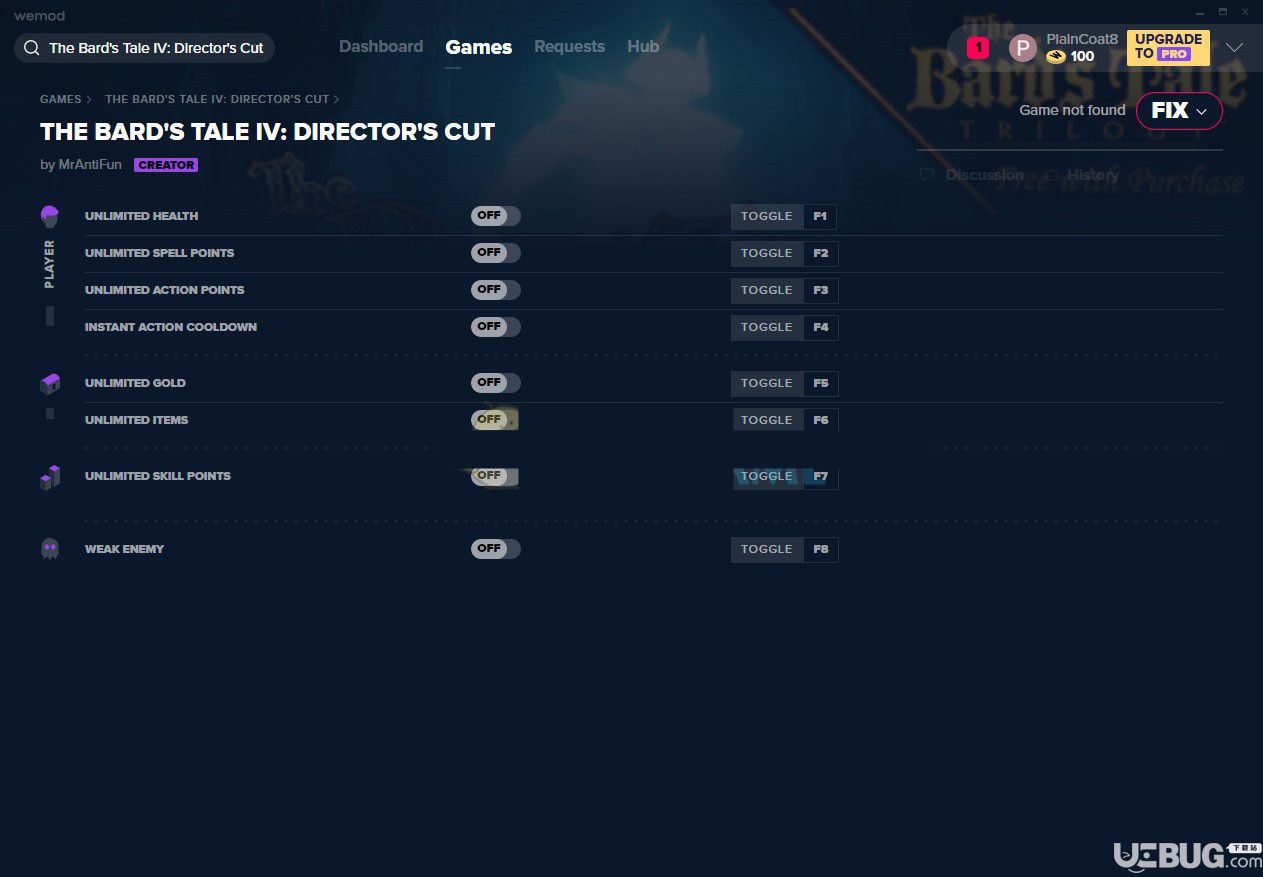Open the Discussion tab
This screenshot has height=877, width=1263.
(x=985, y=175)
